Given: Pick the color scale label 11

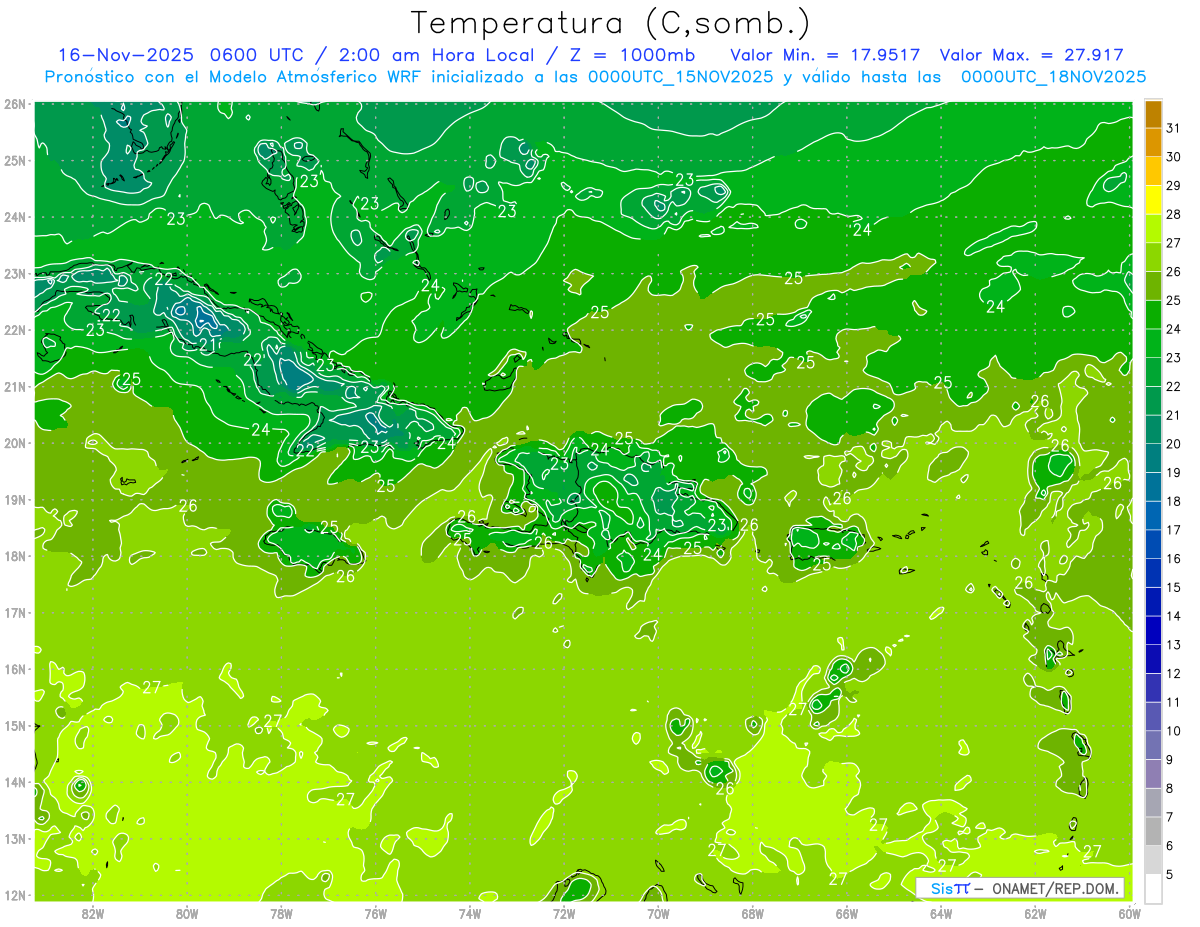Looking at the screenshot, I should [x=1173, y=702].
